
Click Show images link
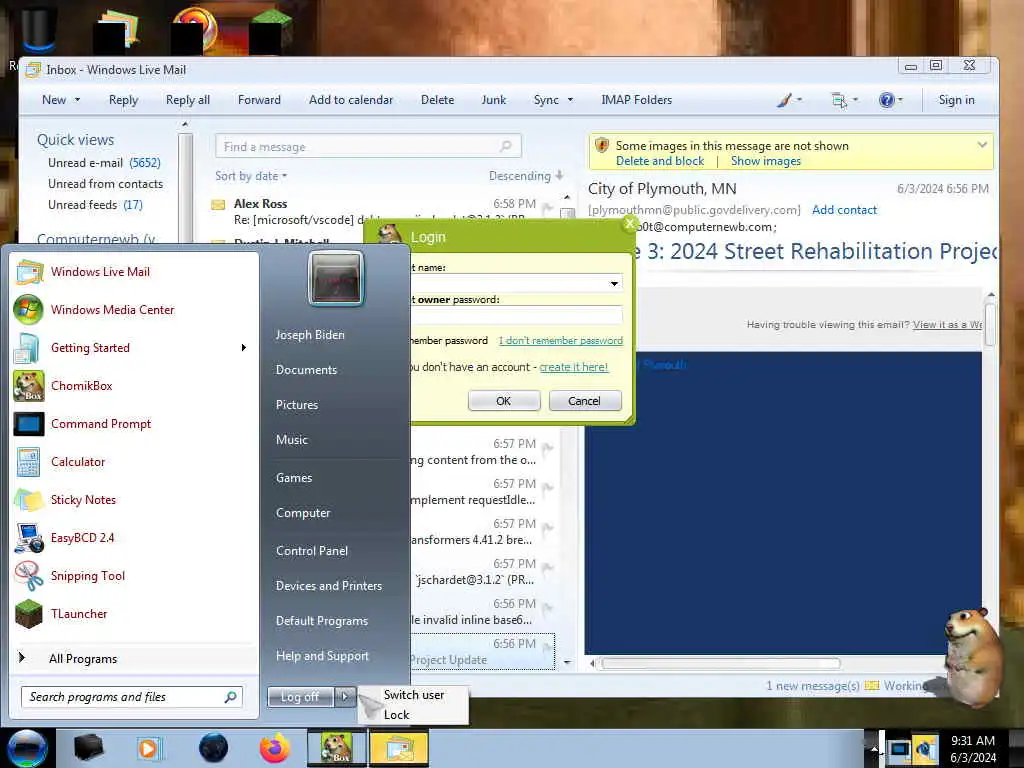(x=765, y=161)
